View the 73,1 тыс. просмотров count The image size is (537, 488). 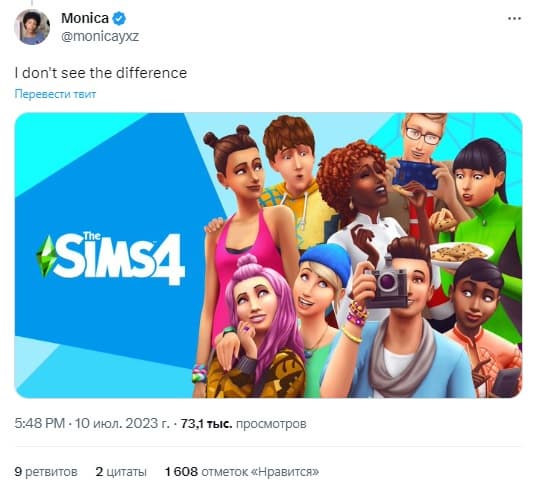(x=243, y=424)
